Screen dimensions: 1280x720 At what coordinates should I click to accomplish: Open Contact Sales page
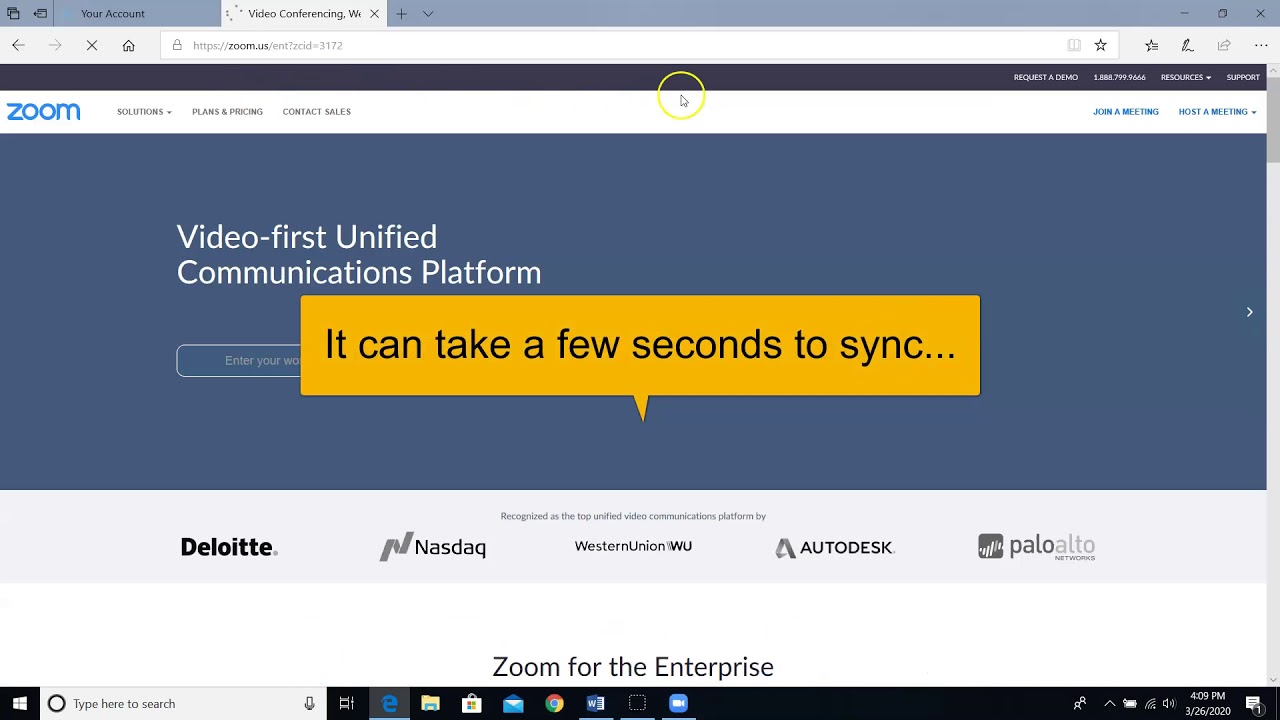point(316,112)
